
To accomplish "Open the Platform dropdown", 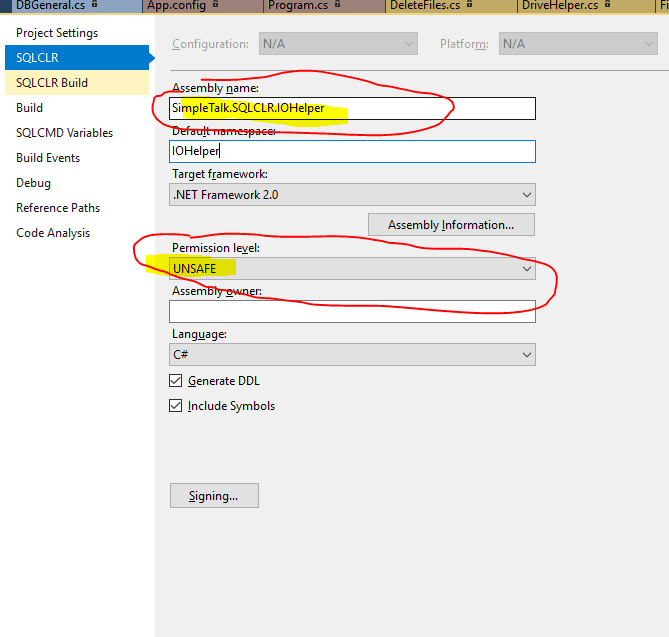I will coord(578,44).
